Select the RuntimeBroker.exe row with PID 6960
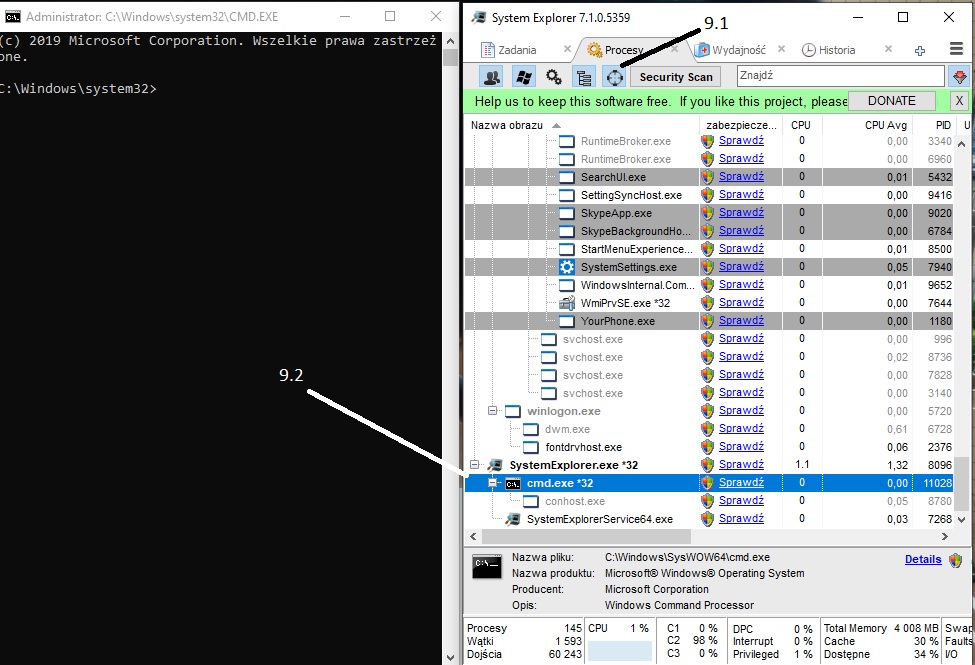Image resolution: width=975 pixels, height=665 pixels. click(709, 159)
